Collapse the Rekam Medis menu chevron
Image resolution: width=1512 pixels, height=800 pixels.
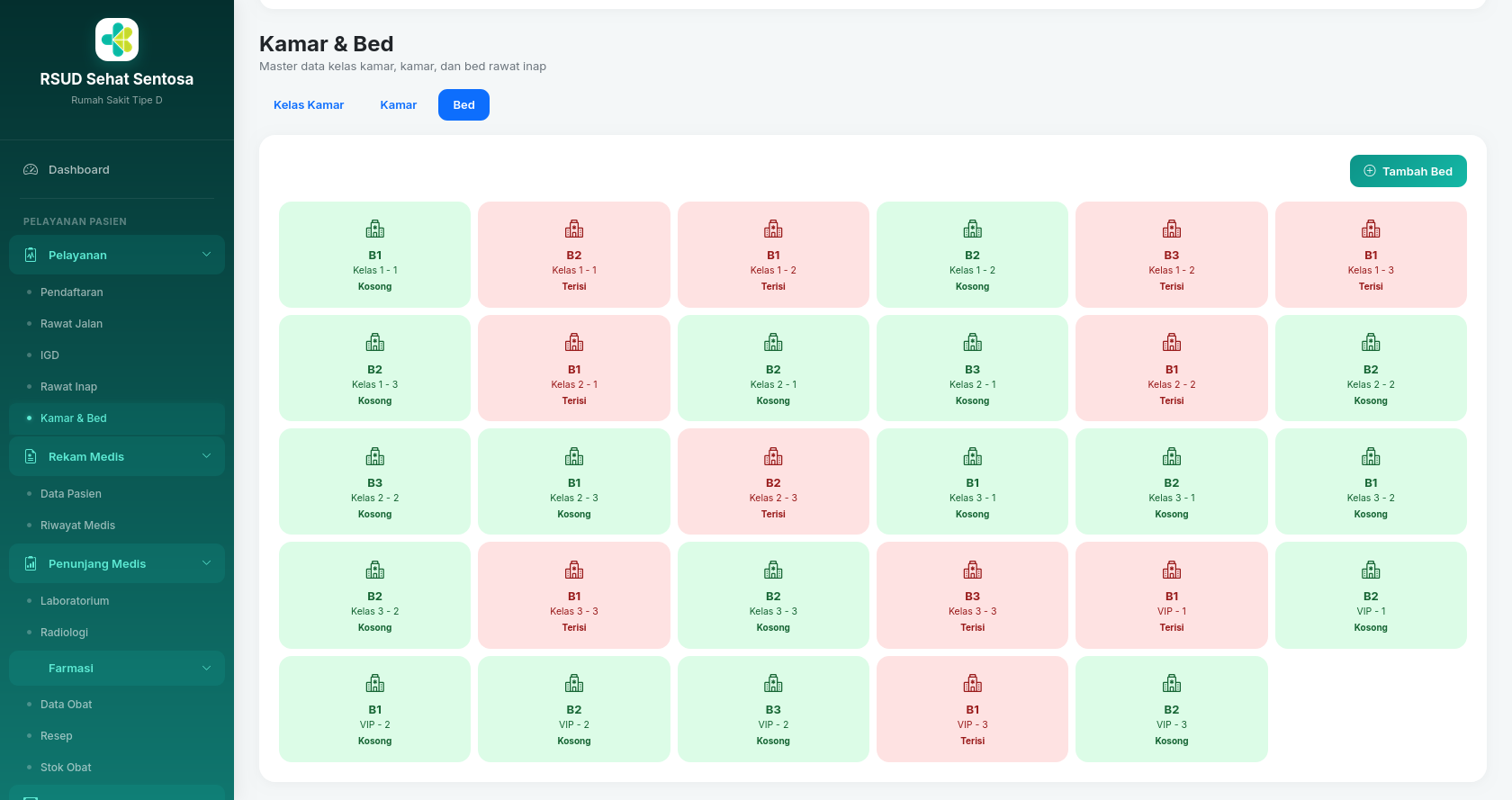[x=206, y=456]
